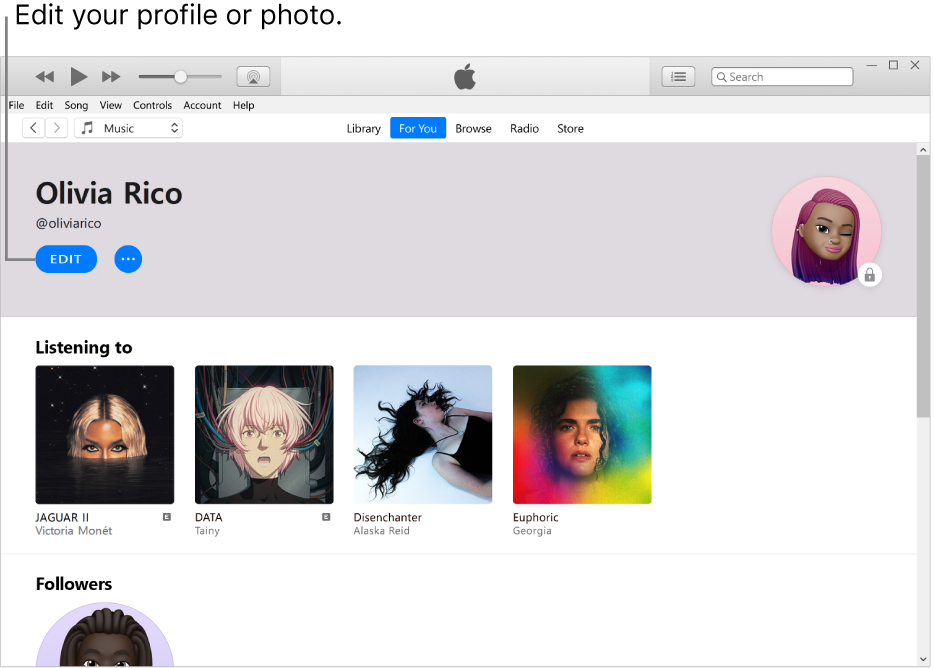Open the Edit menu
The image size is (934, 668).
tap(44, 105)
